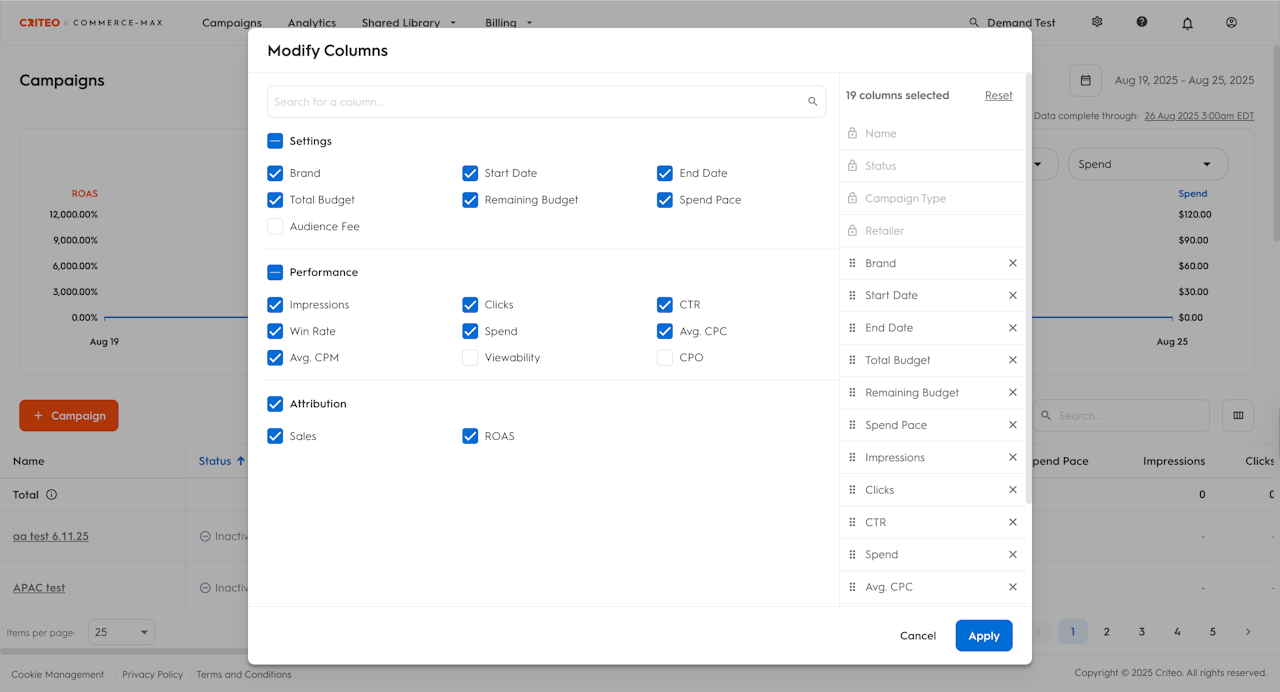Image resolution: width=1280 pixels, height=692 pixels.
Task: Open the help question mark icon
Action: click(x=1142, y=22)
